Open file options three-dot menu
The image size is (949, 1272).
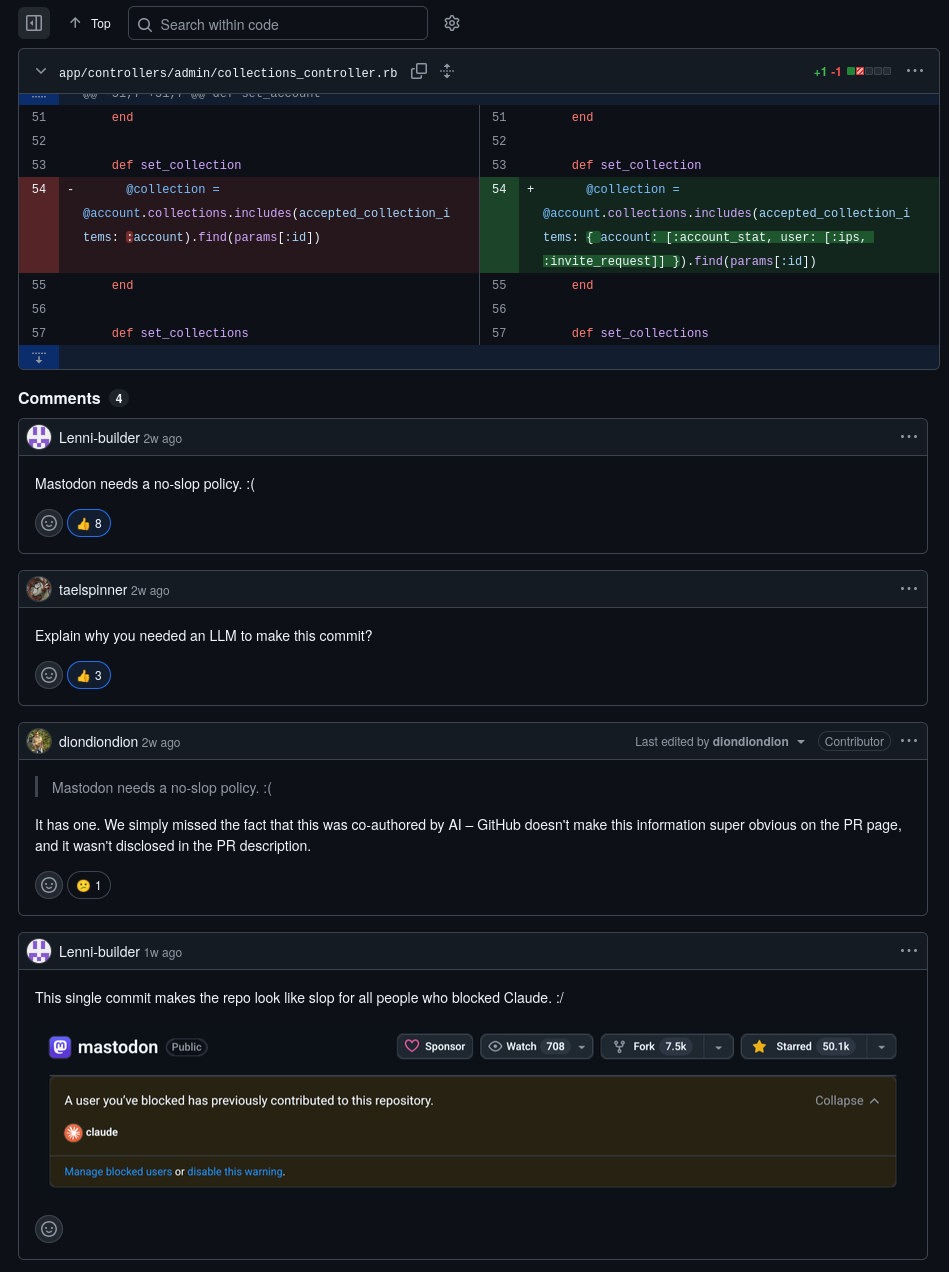(x=915, y=71)
